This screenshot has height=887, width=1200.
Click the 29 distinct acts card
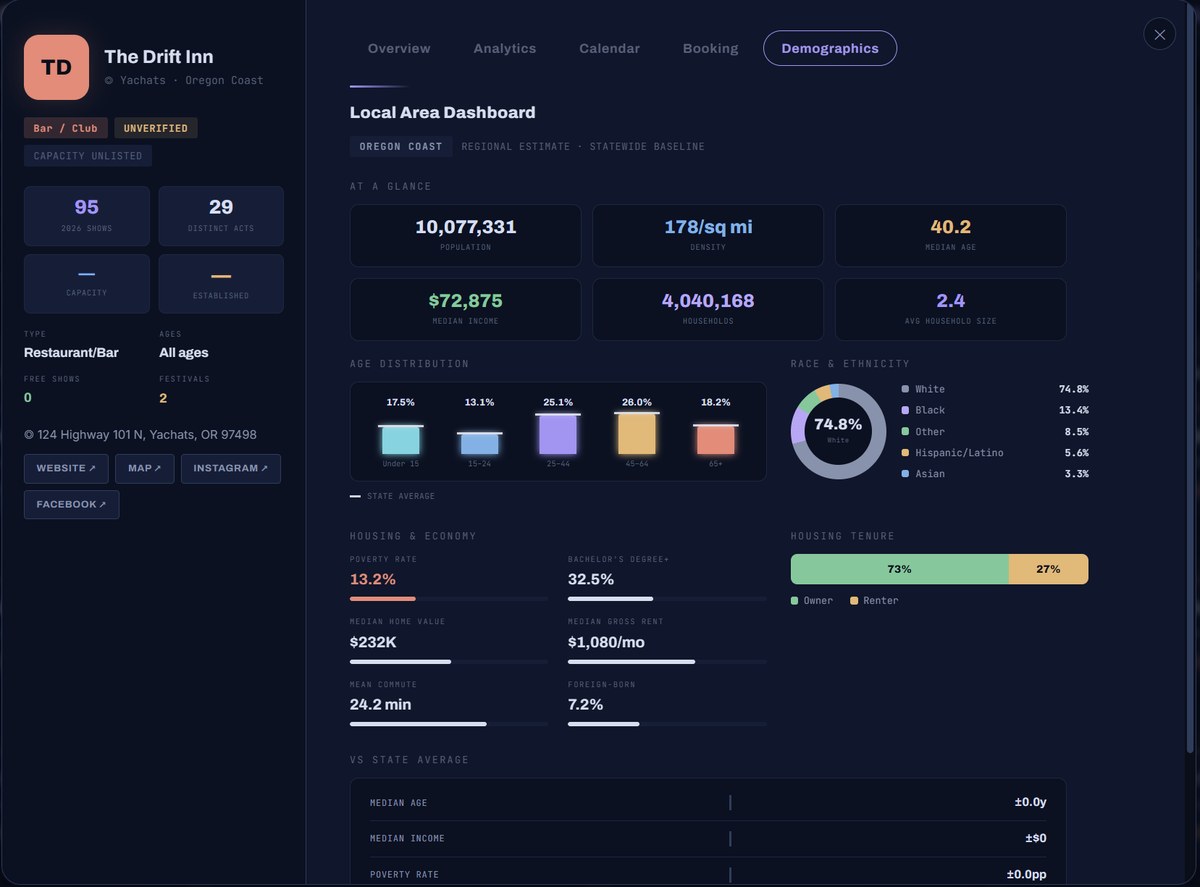[x=221, y=216]
